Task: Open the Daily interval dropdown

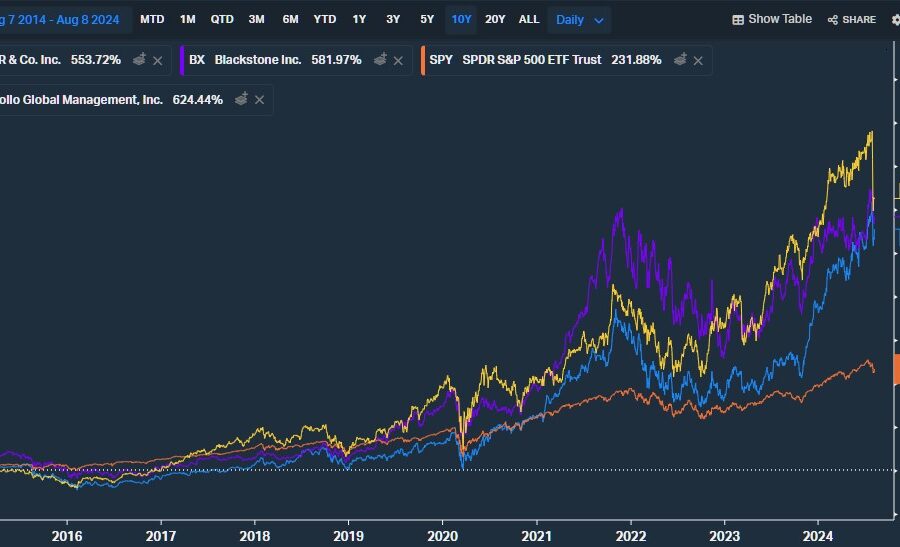Action: (579, 20)
